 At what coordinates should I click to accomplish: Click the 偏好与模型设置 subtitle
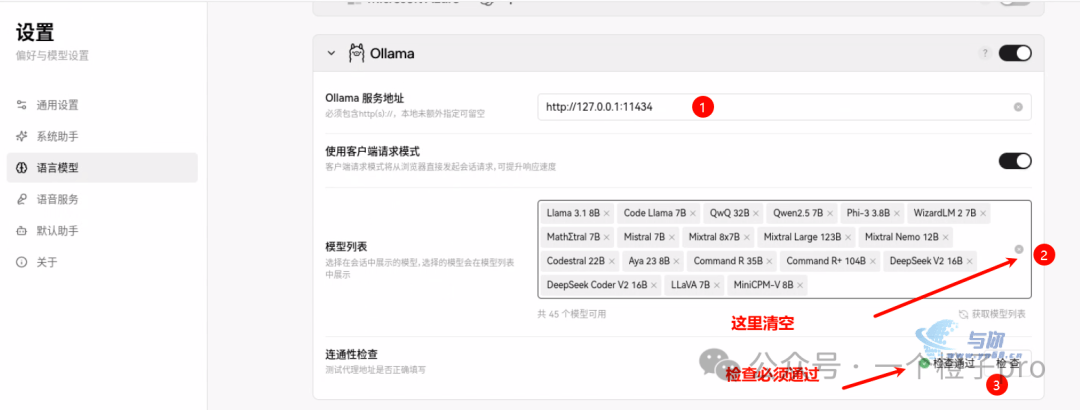point(52,56)
